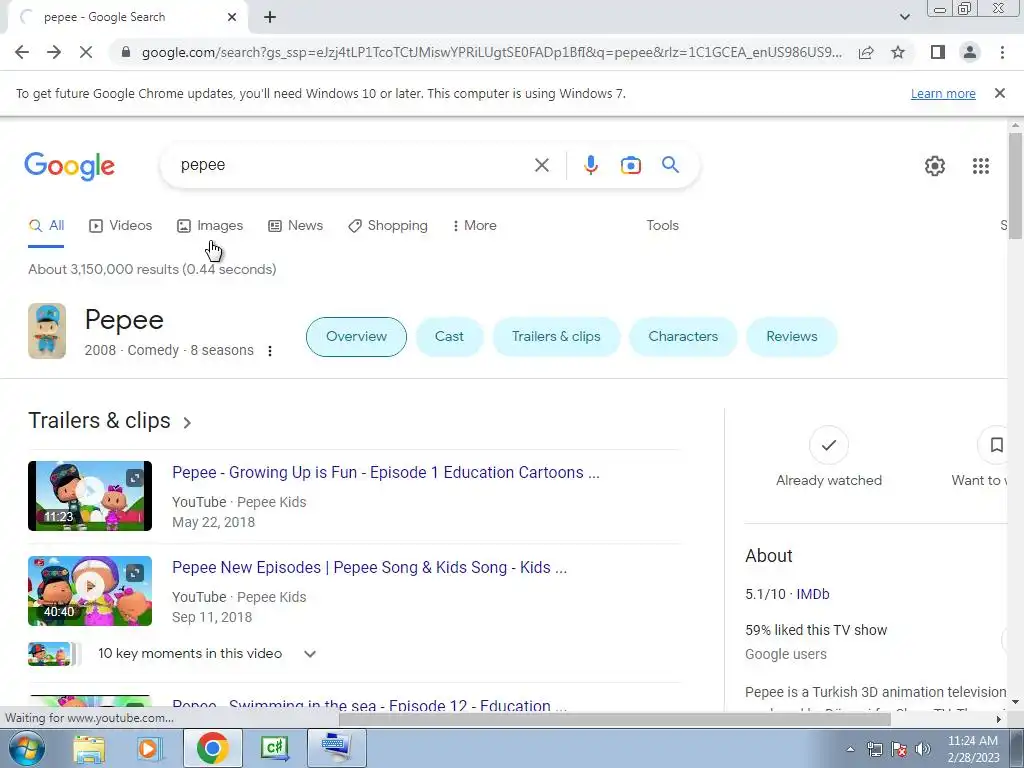Open Google search settings gear
Viewport: 1024px width, 768px height.
click(935, 166)
